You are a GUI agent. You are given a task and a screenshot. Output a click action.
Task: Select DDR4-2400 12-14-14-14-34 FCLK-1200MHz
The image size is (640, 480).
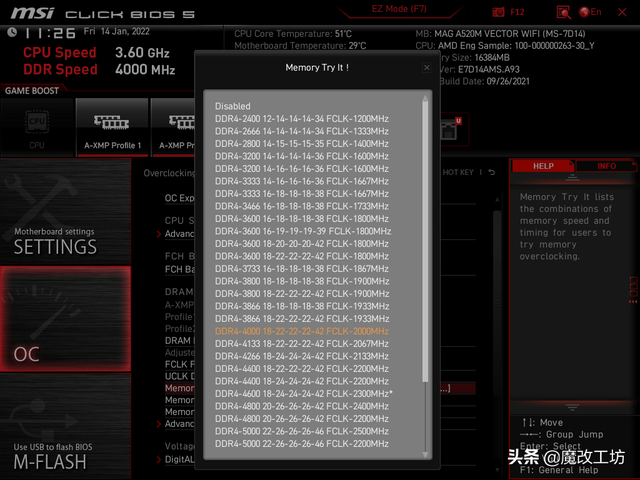click(x=302, y=119)
